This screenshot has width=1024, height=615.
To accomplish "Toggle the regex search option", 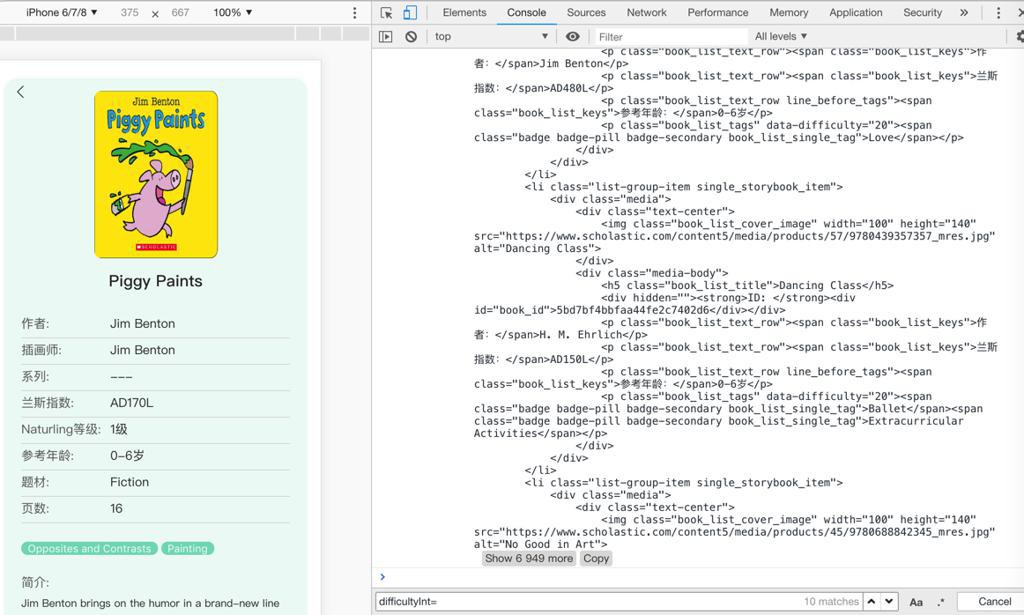I will 941,601.
